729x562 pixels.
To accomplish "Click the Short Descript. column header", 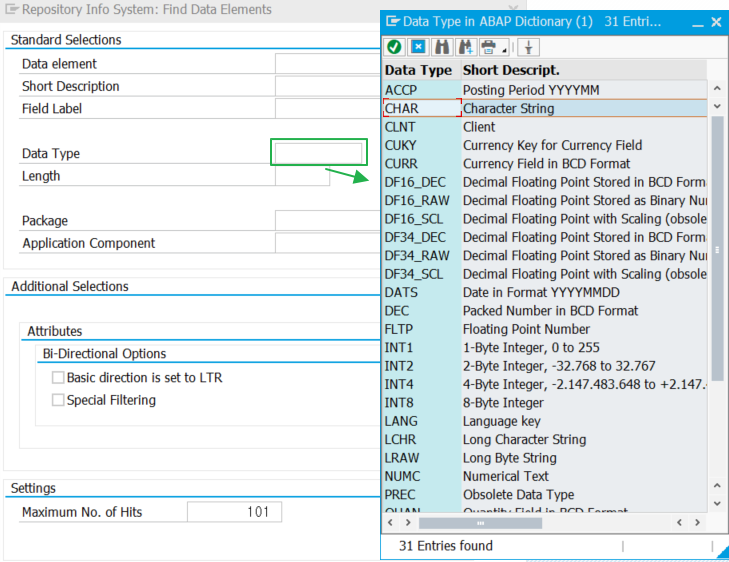I will pyautogui.click(x=510, y=70).
